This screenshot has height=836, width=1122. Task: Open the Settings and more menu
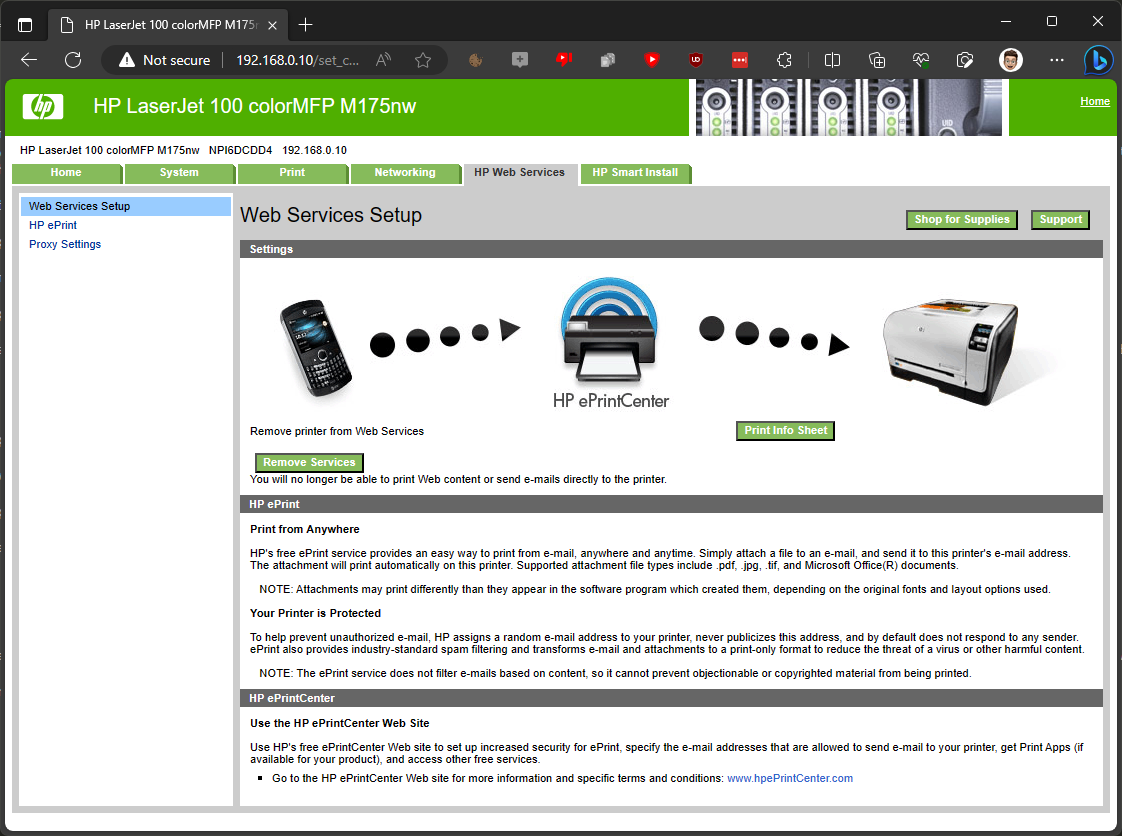[x=1056, y=60]
